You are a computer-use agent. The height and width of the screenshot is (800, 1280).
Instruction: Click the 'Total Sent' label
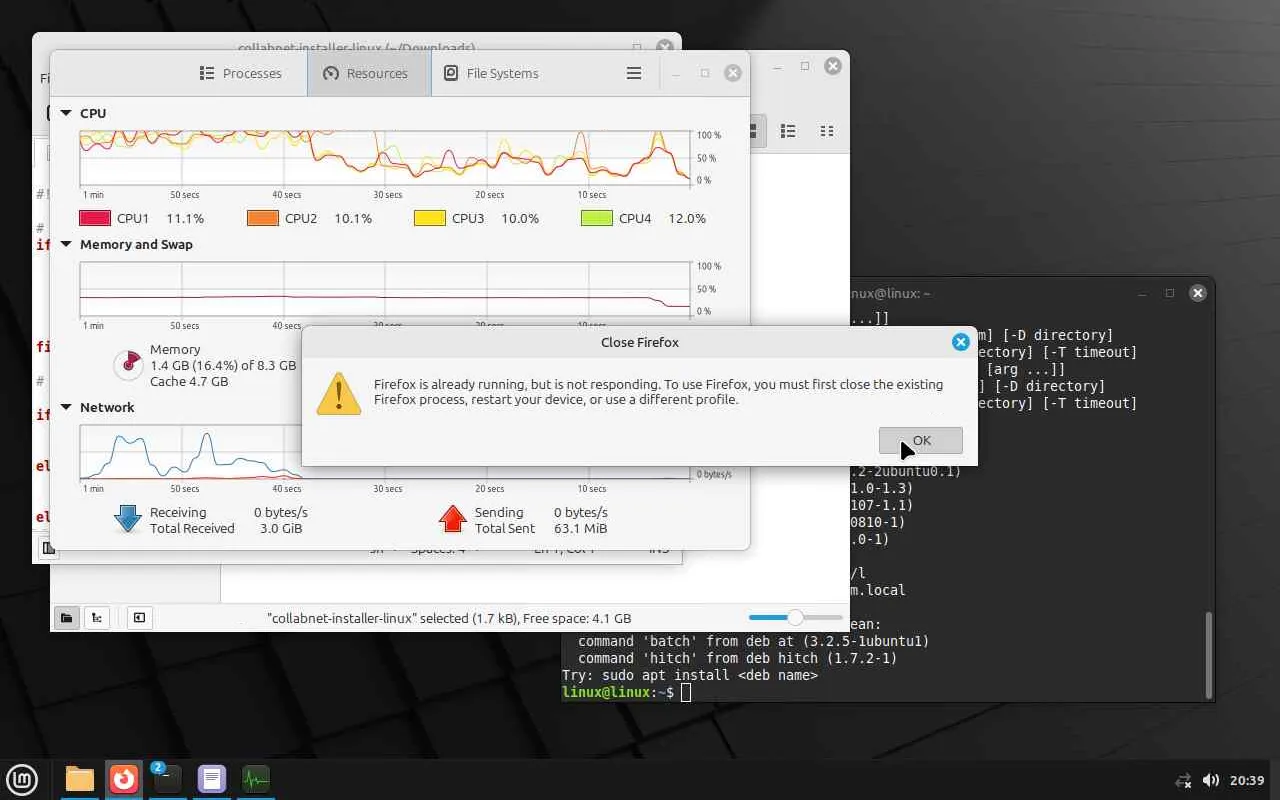[505, 528]
